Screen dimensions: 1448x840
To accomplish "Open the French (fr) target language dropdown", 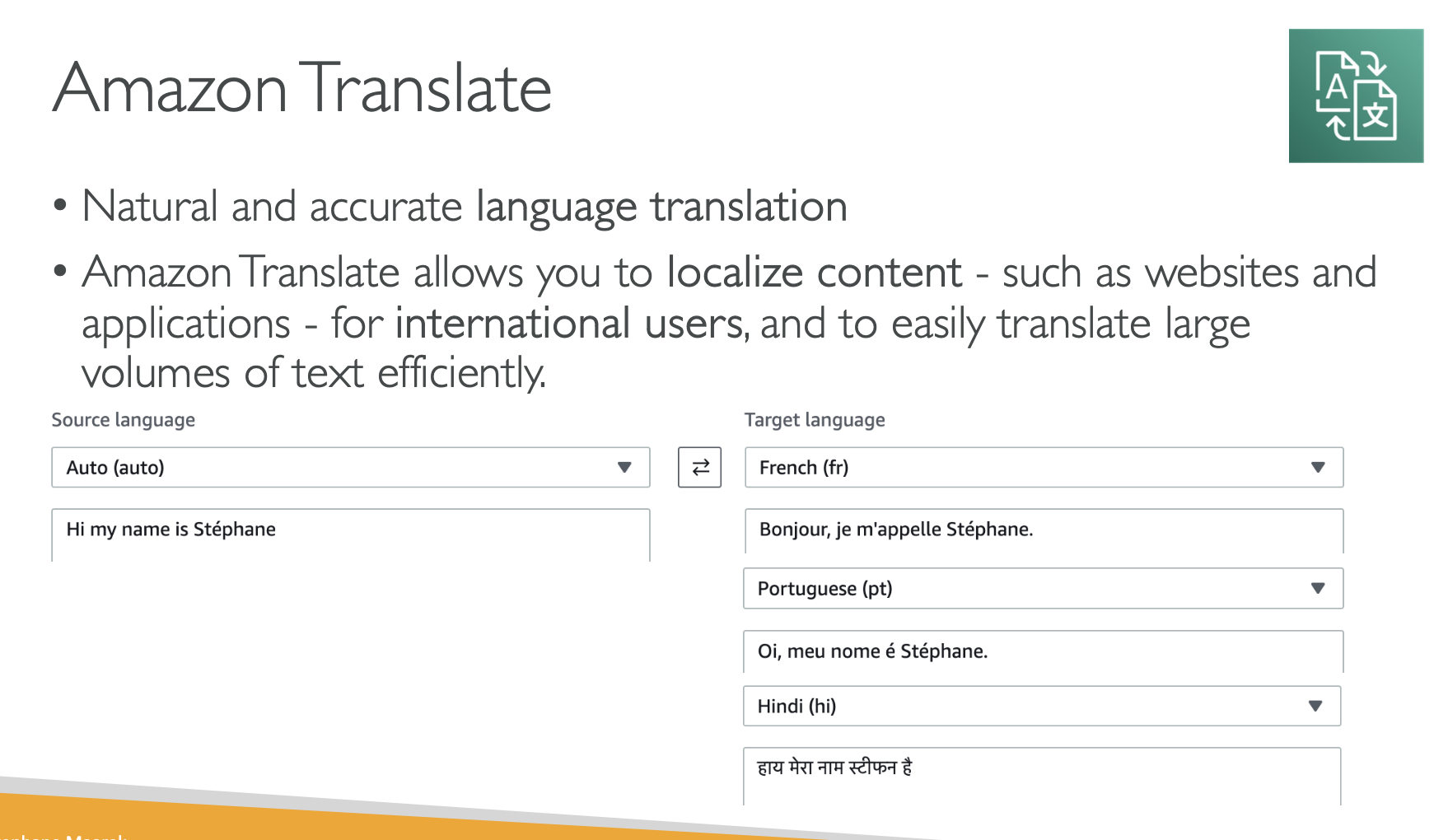I will (1044, 467).
